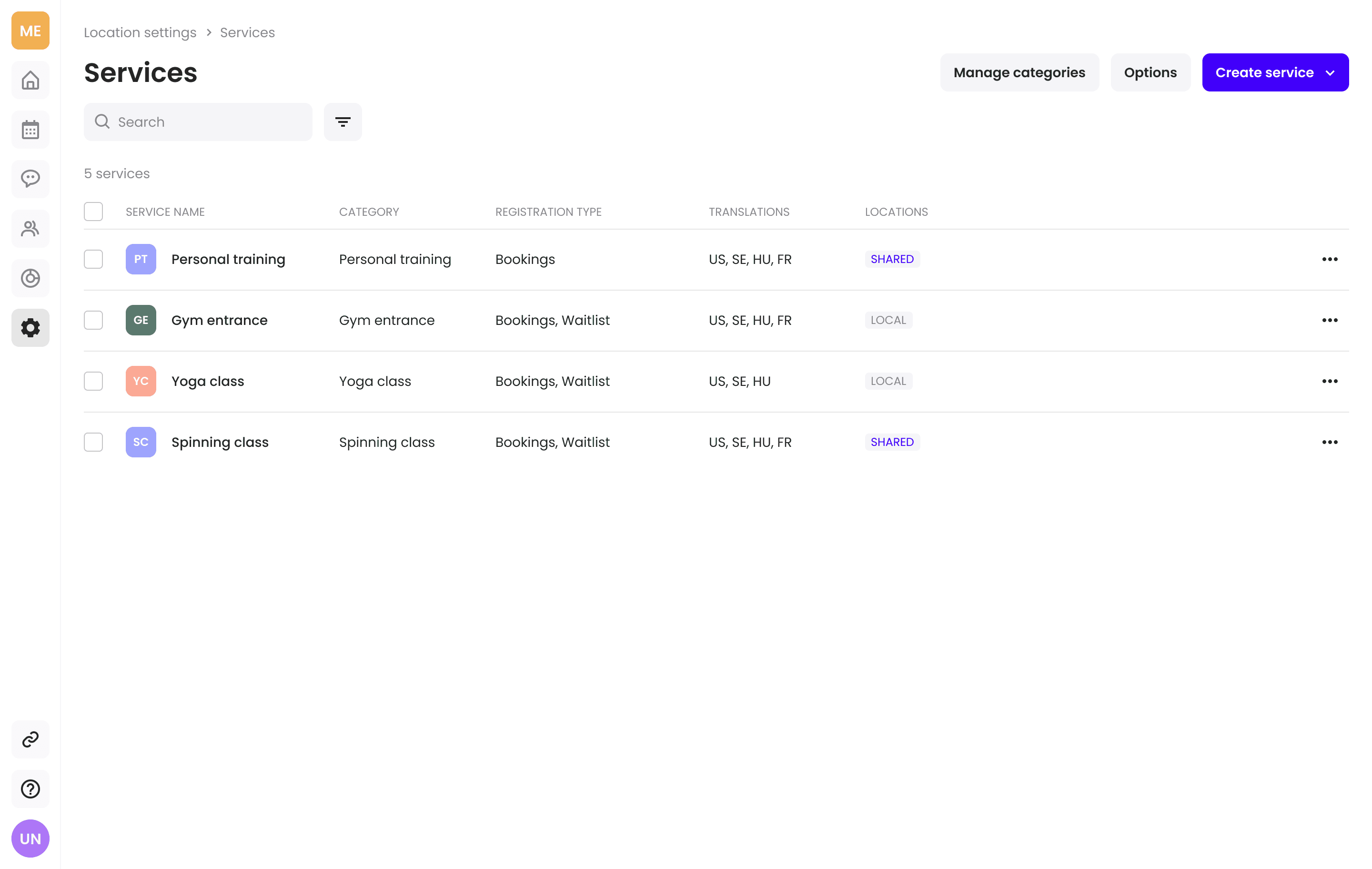Click the LOCAL tag on Gym entrance
Viewport: 1372px width, 869px height.
[888, 320]
